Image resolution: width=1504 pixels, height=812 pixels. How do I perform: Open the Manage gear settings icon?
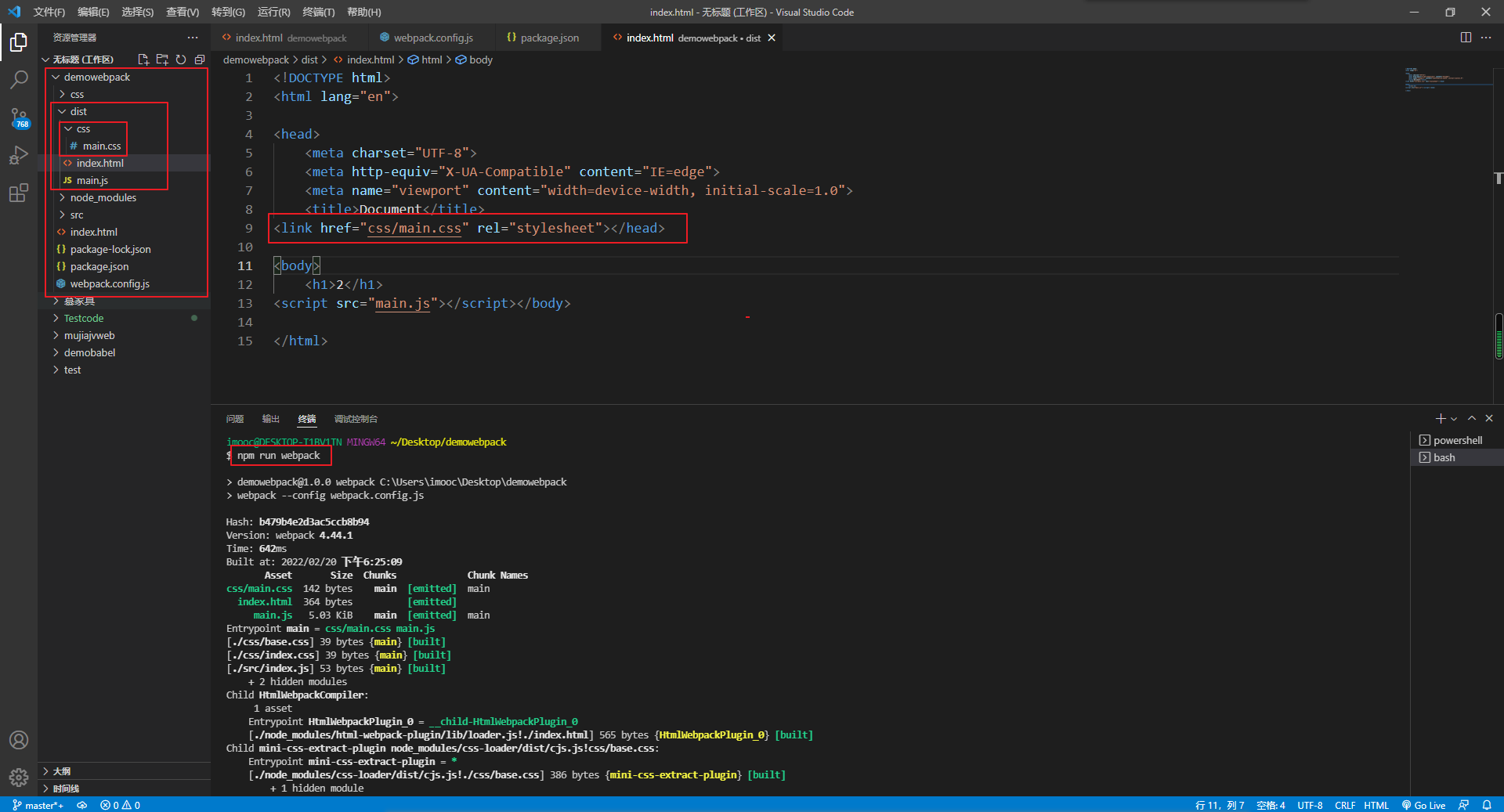(19, 778)
